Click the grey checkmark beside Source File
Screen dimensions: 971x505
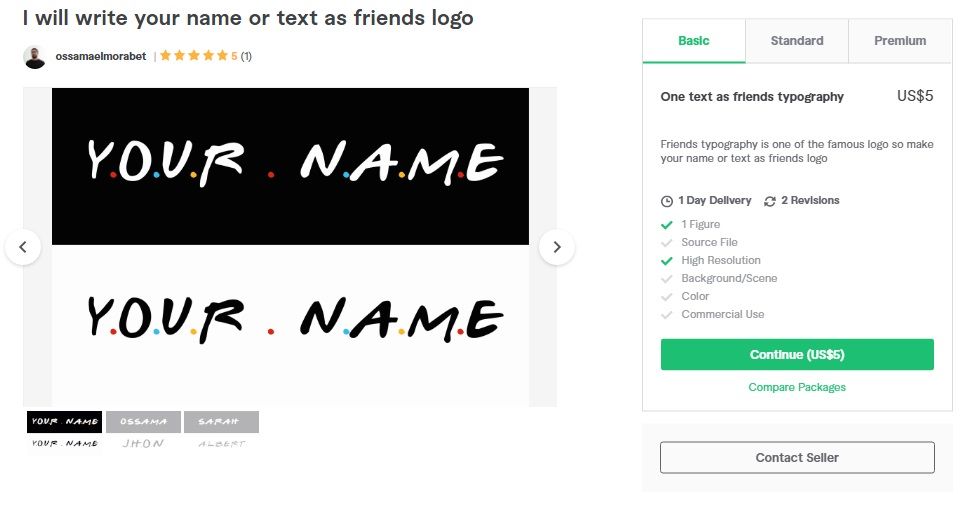click(667, 243)
